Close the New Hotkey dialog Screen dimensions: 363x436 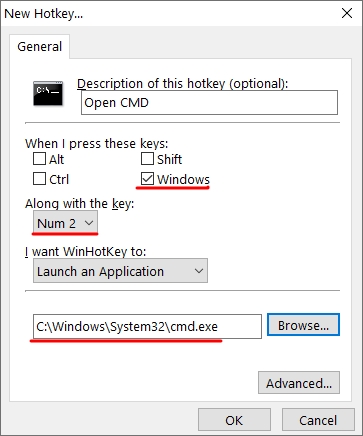coord(347,13)
